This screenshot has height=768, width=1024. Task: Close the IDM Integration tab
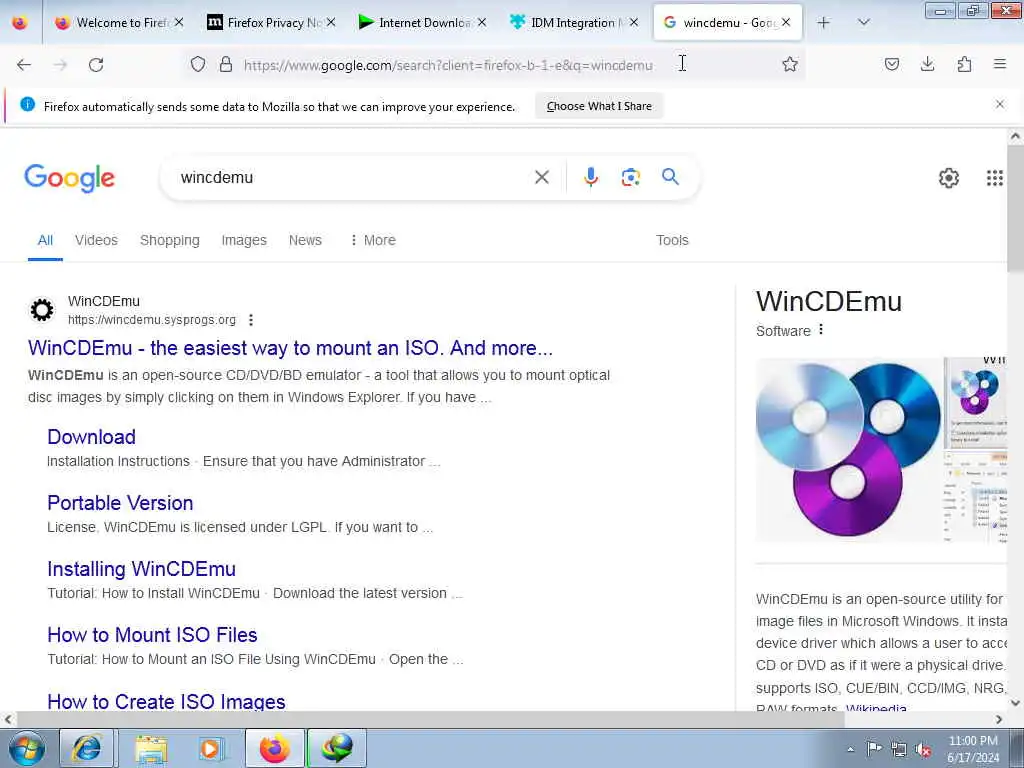click(633, 22)
